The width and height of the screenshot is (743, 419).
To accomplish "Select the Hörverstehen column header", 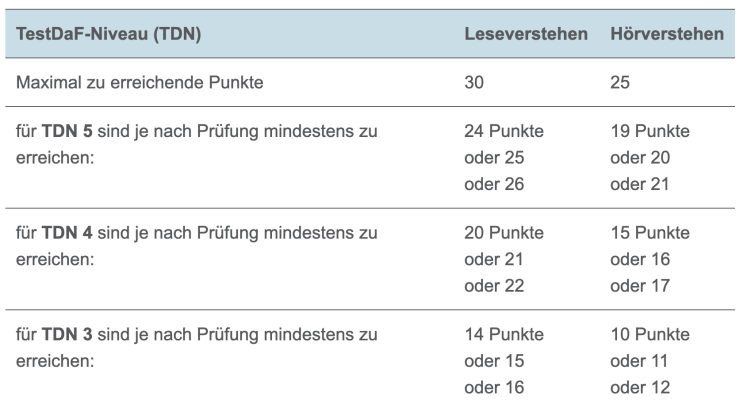I will [666, 34].
